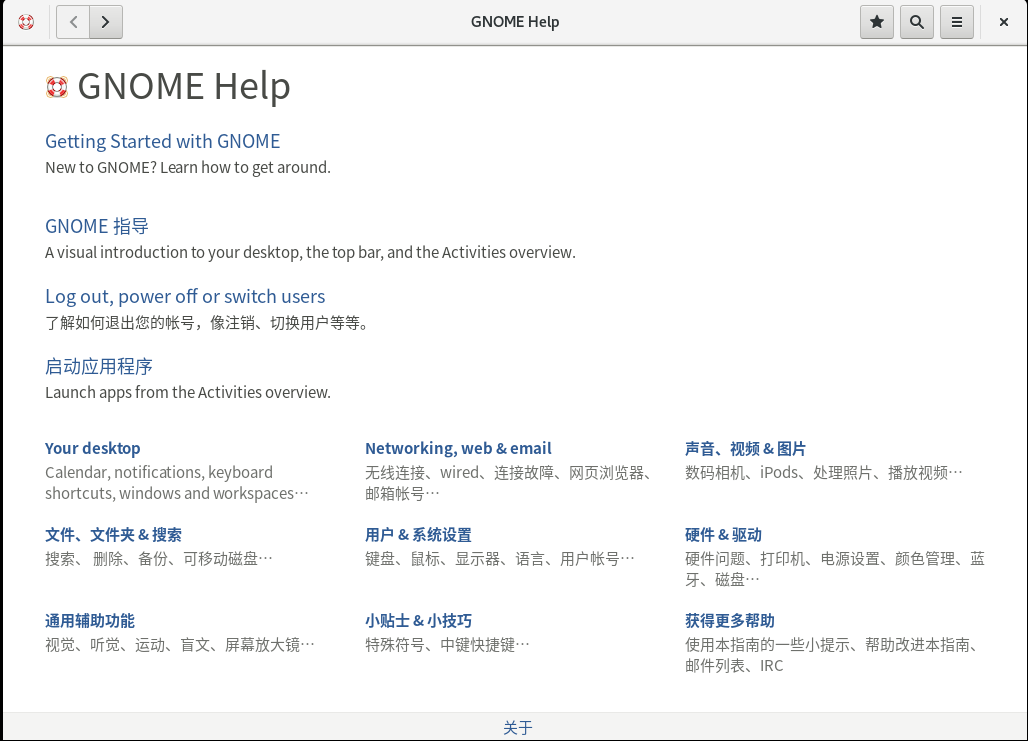Click the back navigation arrow
The height and width of the screenshot is (741, 1028).
(x=73, y=22)
